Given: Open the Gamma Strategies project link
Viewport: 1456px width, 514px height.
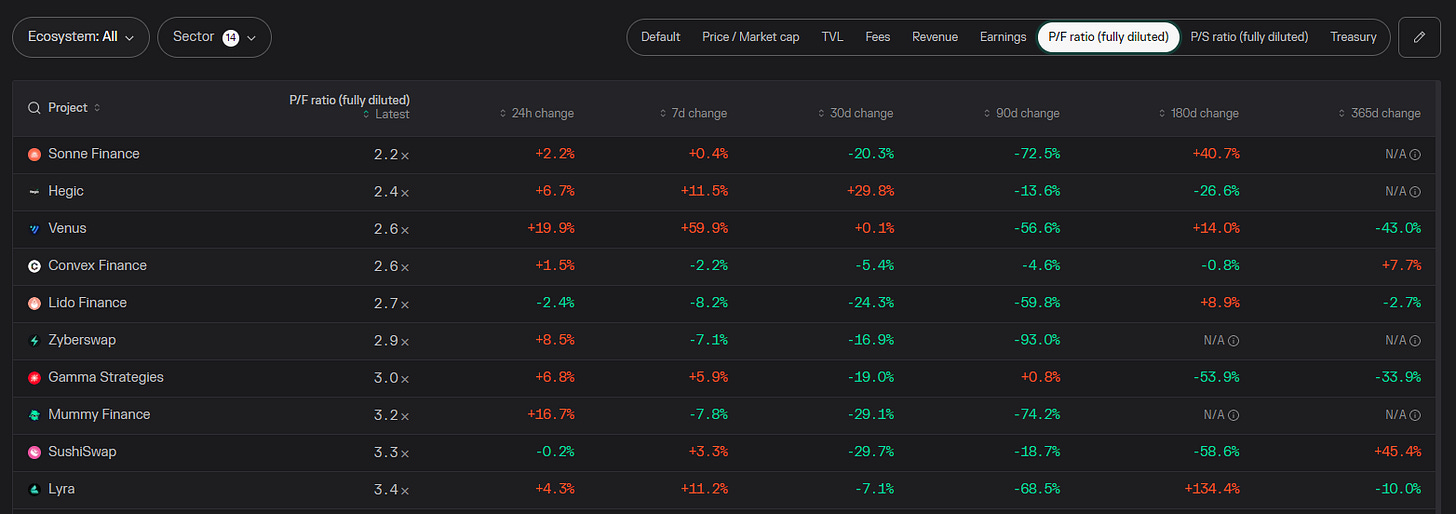Looking at the screenshot, I should [106, 377].
